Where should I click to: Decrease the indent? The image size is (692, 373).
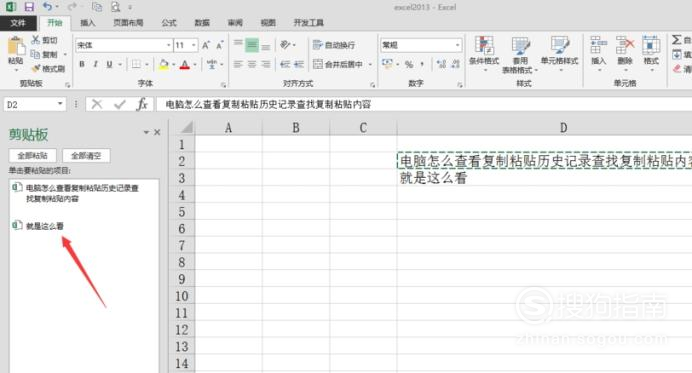coord(285,64)
